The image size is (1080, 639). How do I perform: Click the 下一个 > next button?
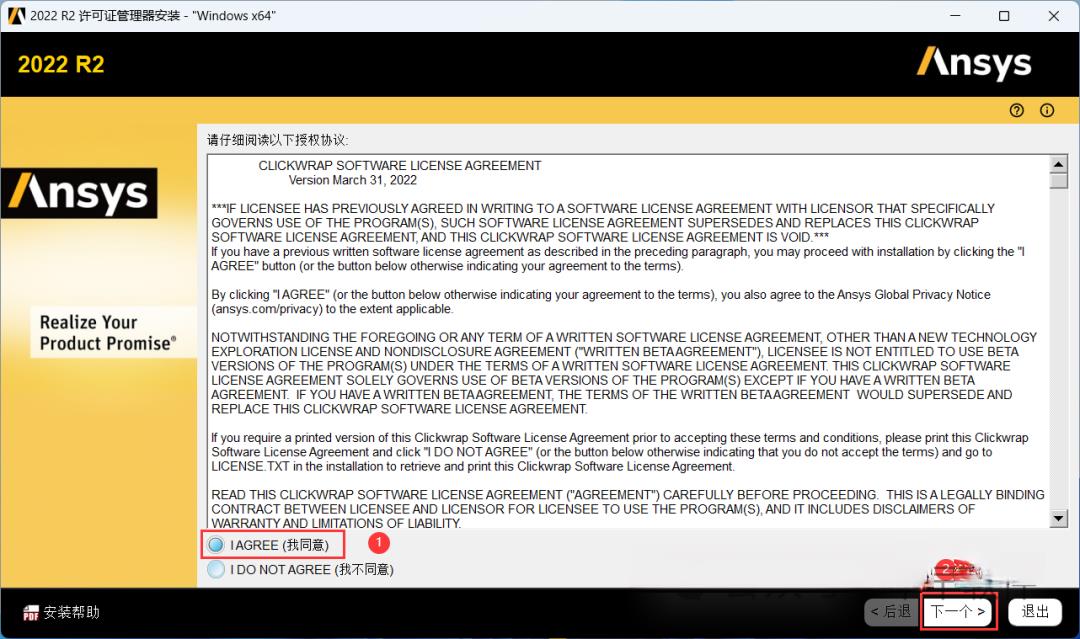(x=958, y=611)
